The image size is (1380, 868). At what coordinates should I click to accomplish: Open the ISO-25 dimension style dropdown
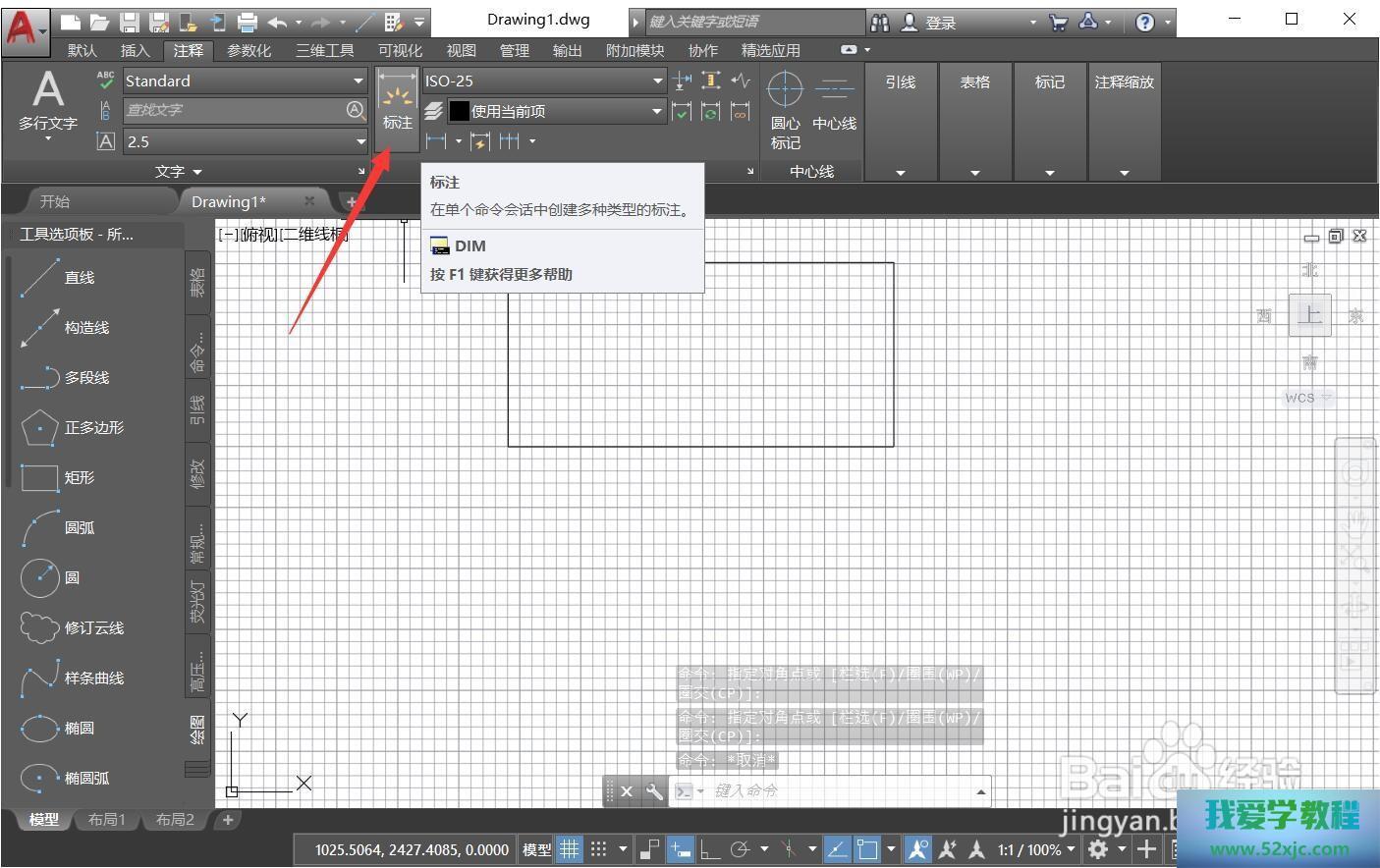[657, 81]
